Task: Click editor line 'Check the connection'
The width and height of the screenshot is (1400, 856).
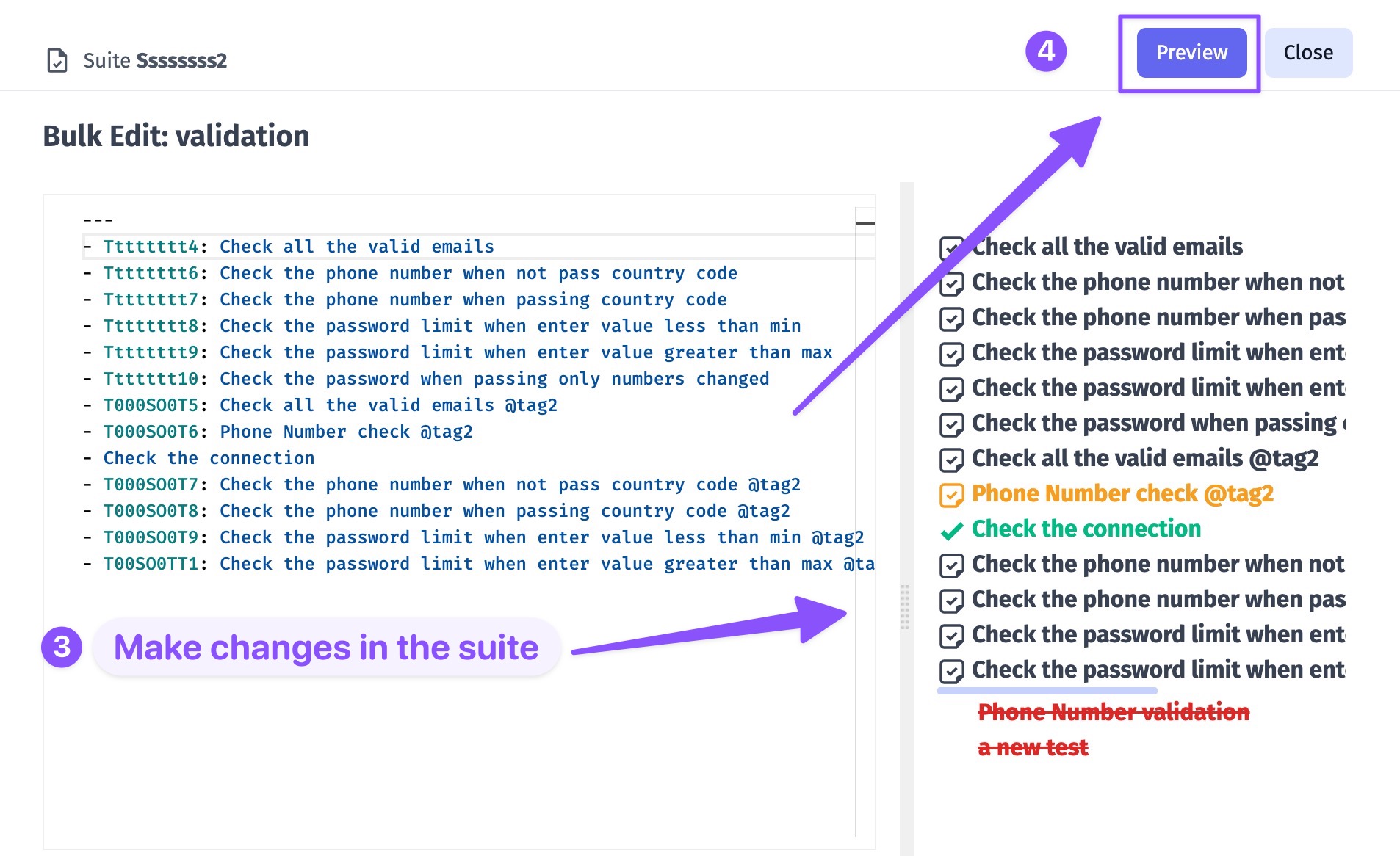Action: pyautogui.click(x=209, y=458)
